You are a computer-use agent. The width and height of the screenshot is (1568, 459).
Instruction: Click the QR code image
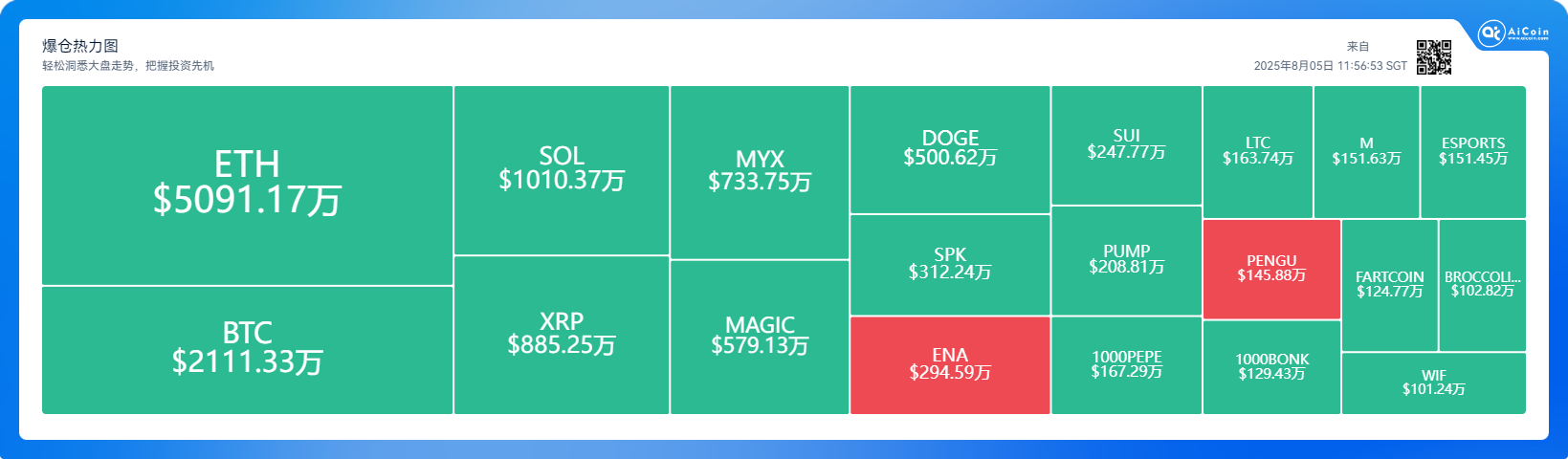(1433, 57)
